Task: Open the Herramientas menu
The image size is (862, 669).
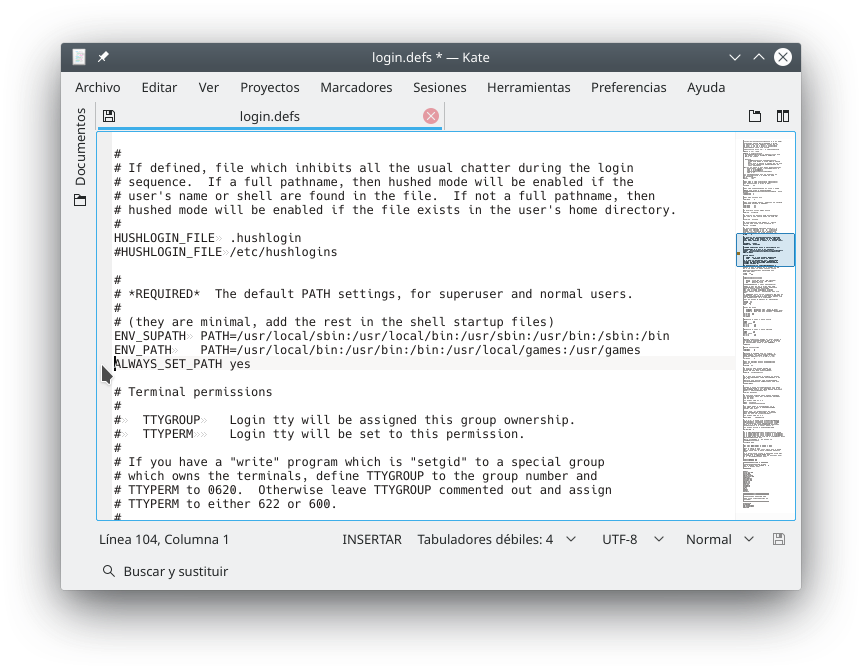Action: pos(528,87)
